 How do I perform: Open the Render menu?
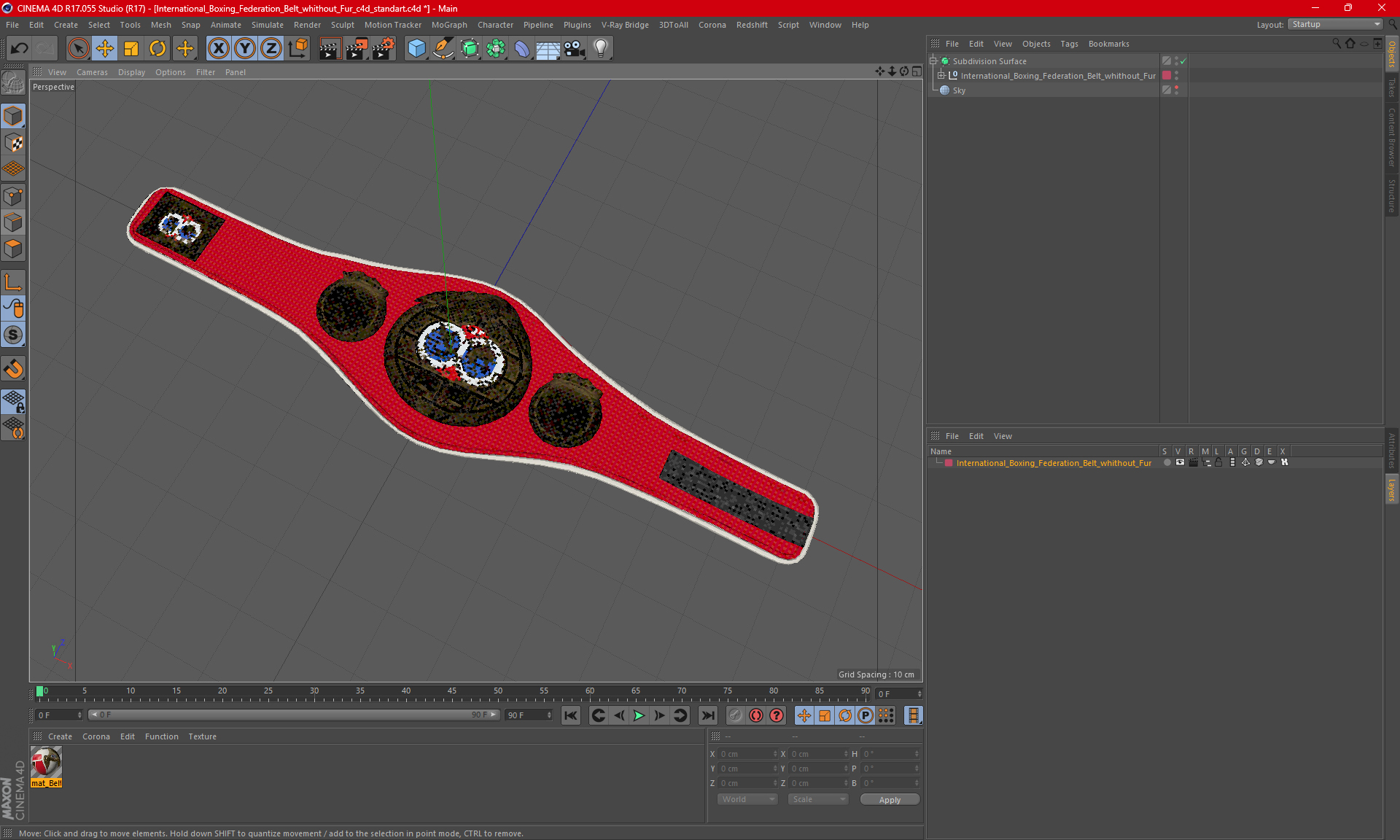coord(307,25)
